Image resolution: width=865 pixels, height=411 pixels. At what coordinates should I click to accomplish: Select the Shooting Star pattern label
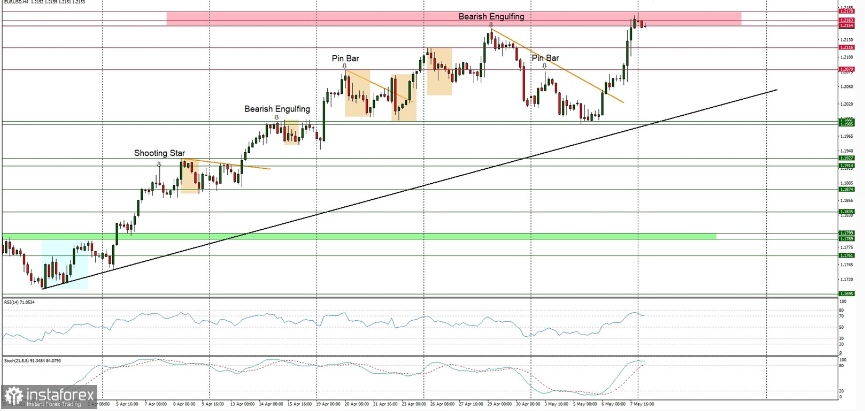point(160,153)
